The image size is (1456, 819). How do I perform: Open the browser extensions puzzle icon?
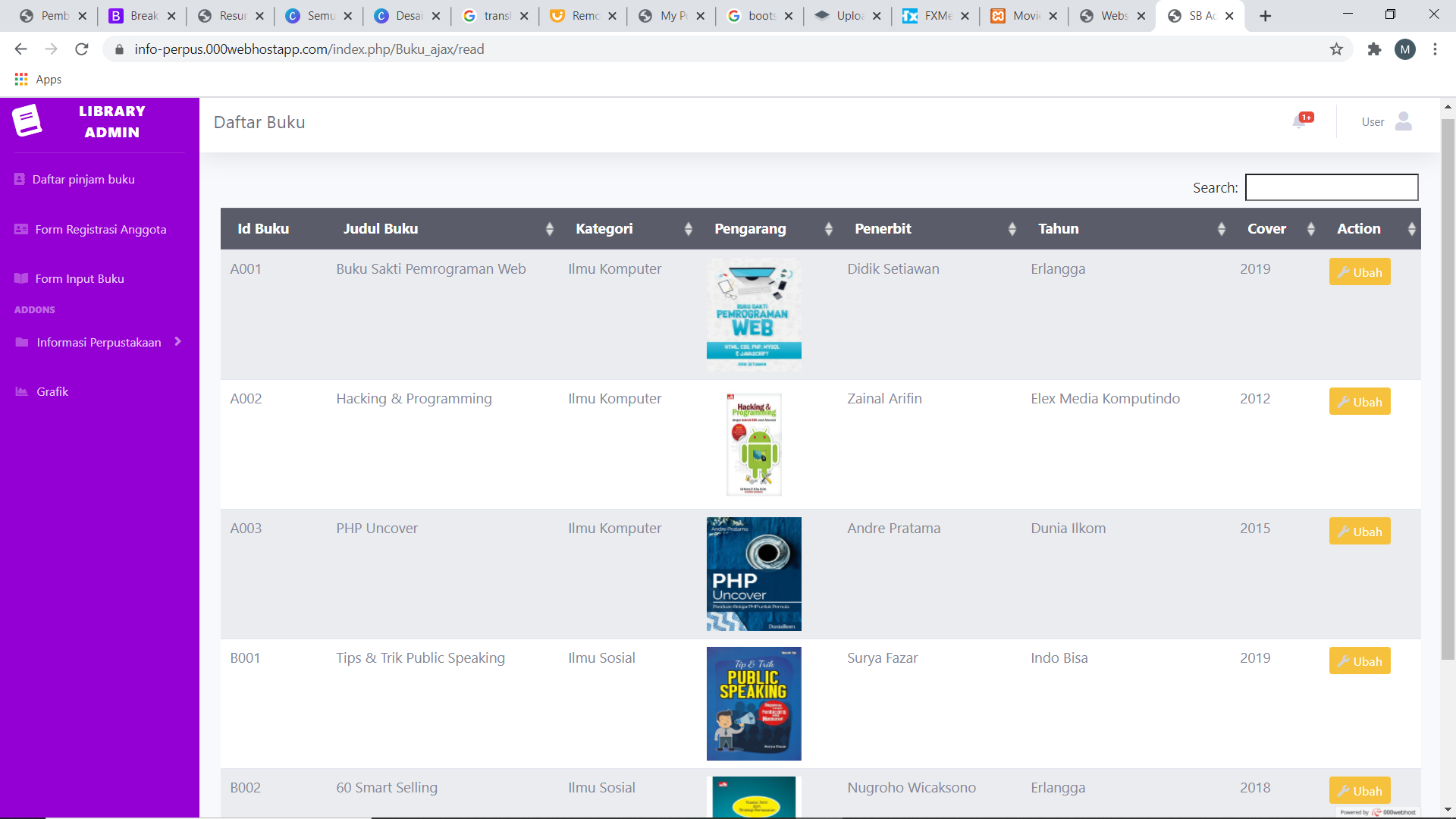[1374, 49]
